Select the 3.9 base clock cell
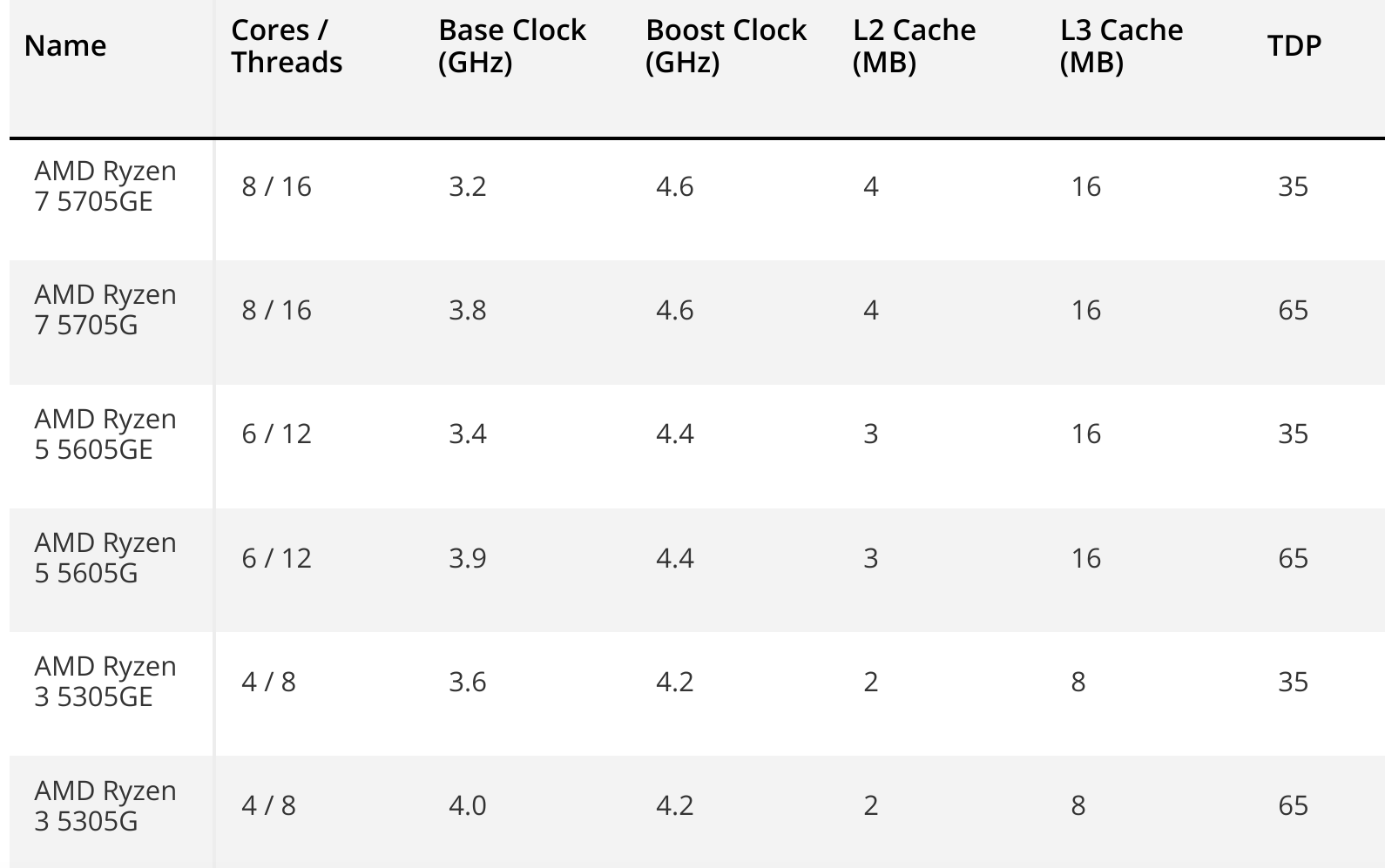1385x868 pixels. pyautogui.click(x=468, y=558)
